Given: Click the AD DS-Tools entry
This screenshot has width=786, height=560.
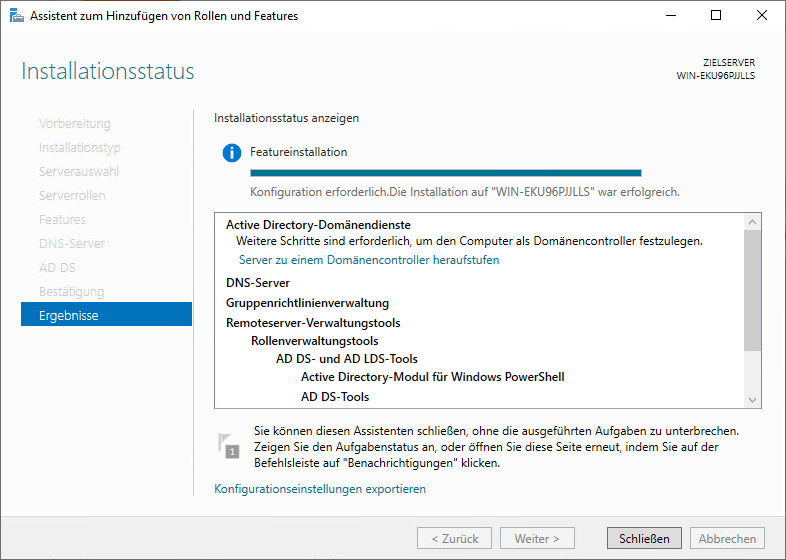Looking at the screenshot, I should pos(335,397).
